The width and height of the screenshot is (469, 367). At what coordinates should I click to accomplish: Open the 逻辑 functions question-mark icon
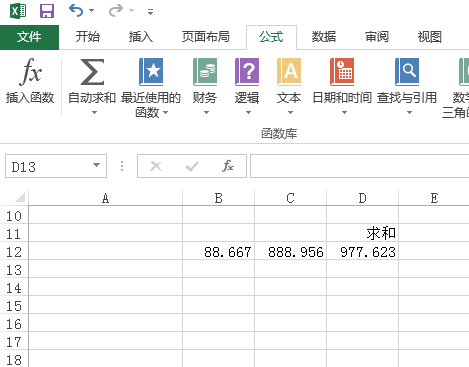click(247, 72)
